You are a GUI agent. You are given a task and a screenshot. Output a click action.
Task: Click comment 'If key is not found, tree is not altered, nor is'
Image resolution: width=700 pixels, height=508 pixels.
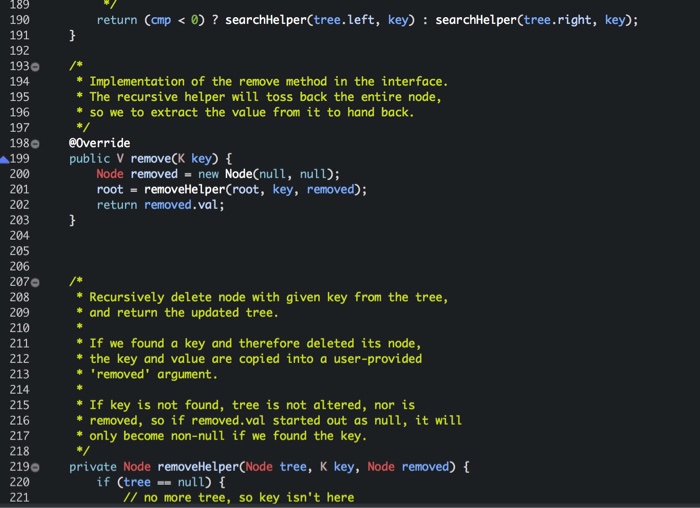pos(252,405)
